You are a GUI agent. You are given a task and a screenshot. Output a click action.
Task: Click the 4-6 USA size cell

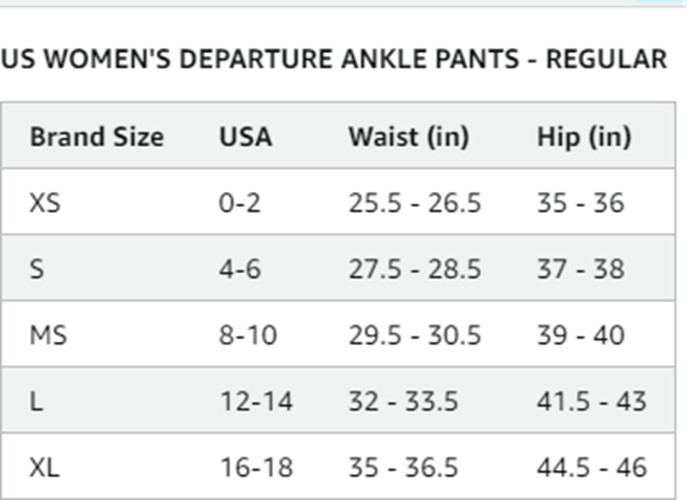point(241,269)
